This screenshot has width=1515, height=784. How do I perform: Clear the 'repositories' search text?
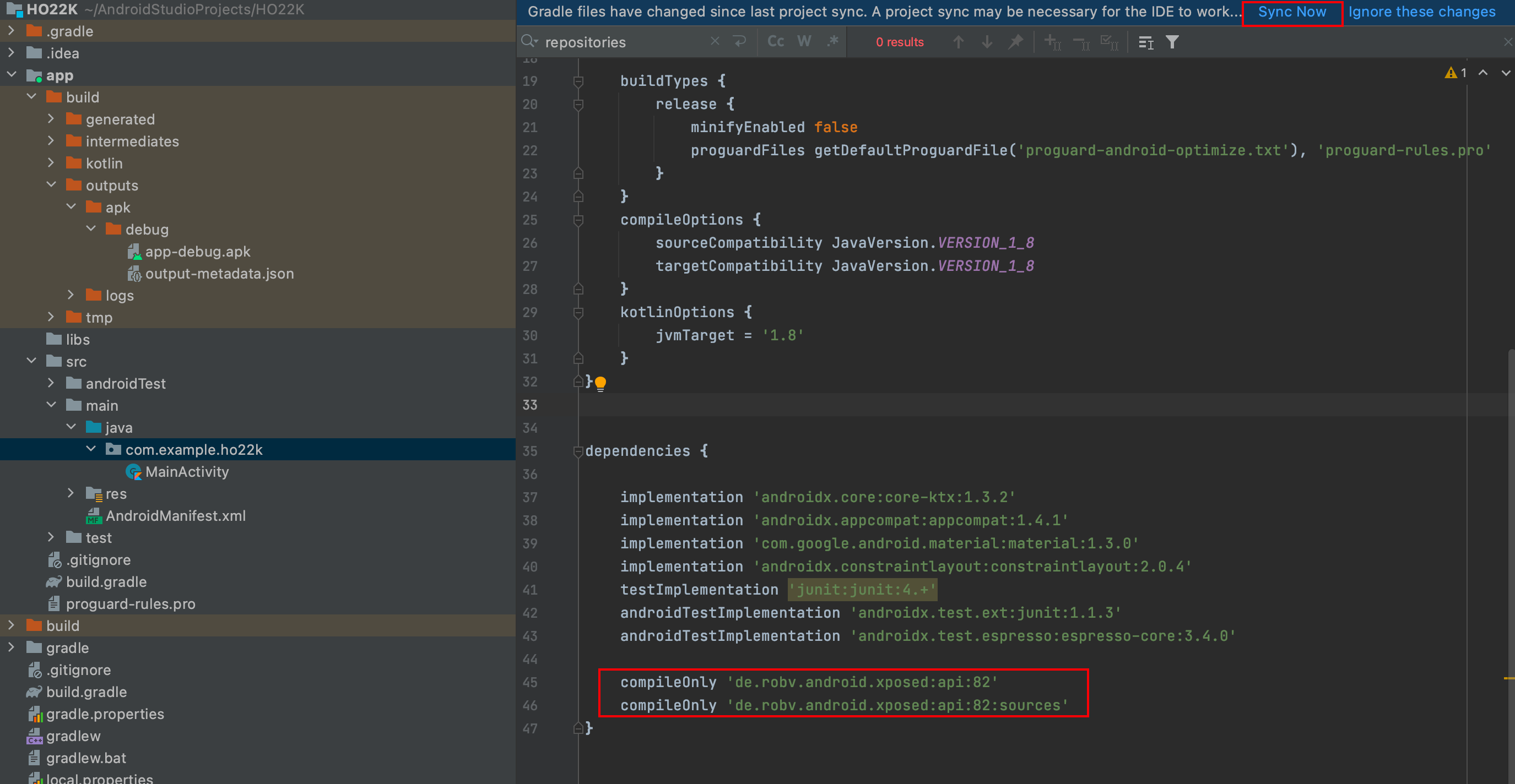pyautogui.click(x=715, y=42)
